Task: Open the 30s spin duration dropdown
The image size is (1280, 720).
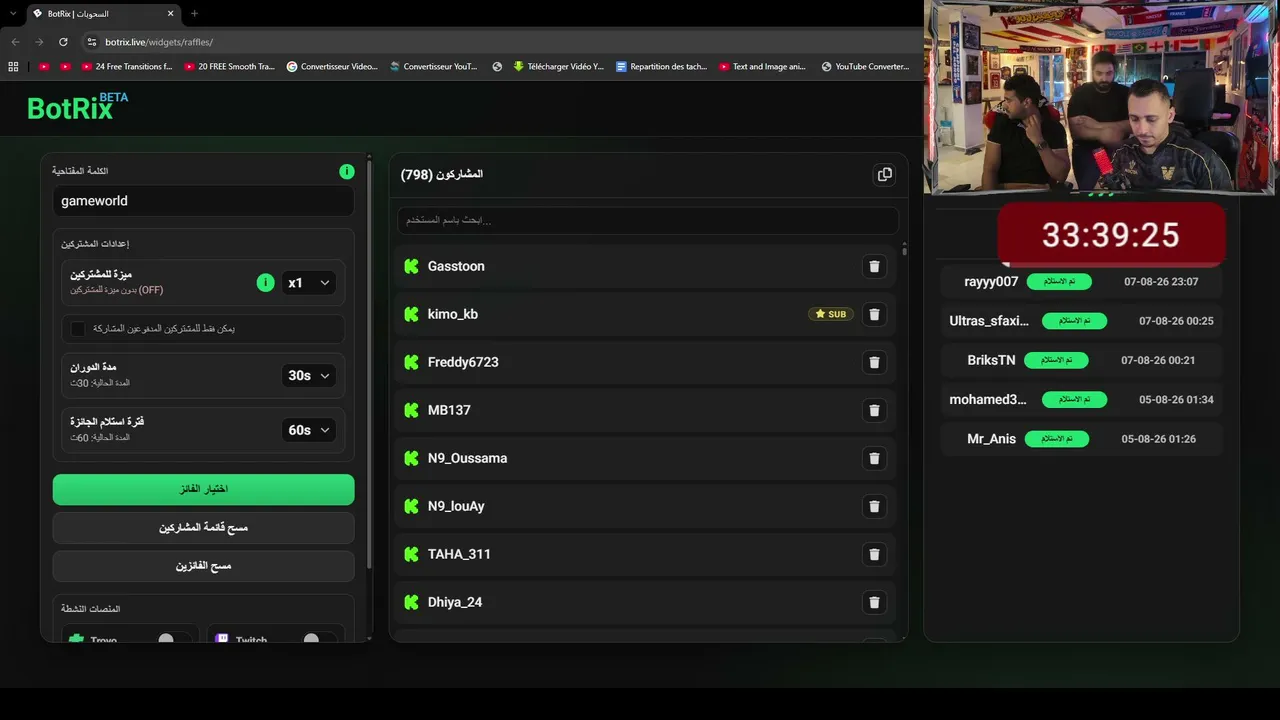Action: click(308, 376)
